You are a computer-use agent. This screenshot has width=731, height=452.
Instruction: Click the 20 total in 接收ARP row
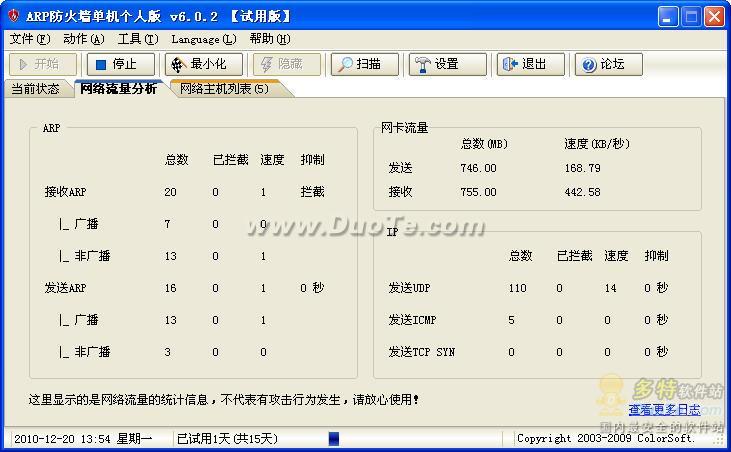pos(171,192)
